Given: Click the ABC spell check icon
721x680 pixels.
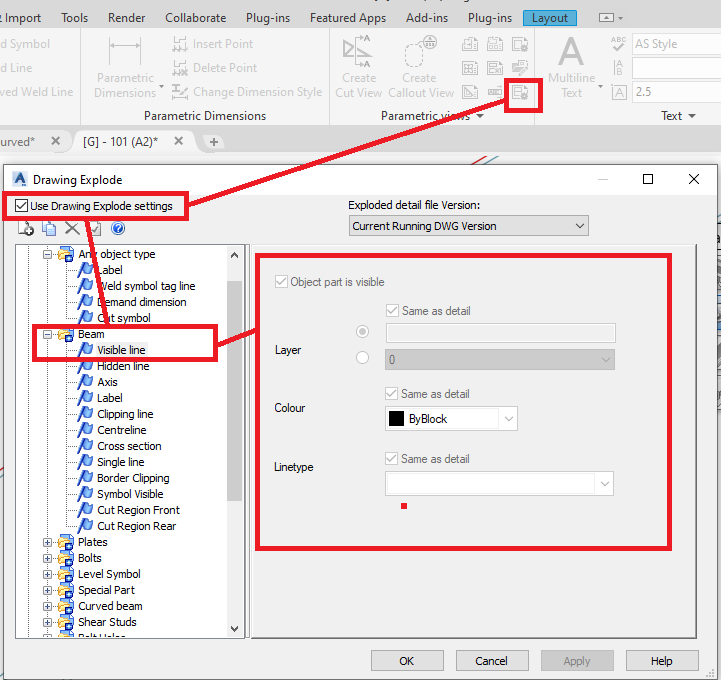Looking at the screenshot, I should (x=618, y=44).
